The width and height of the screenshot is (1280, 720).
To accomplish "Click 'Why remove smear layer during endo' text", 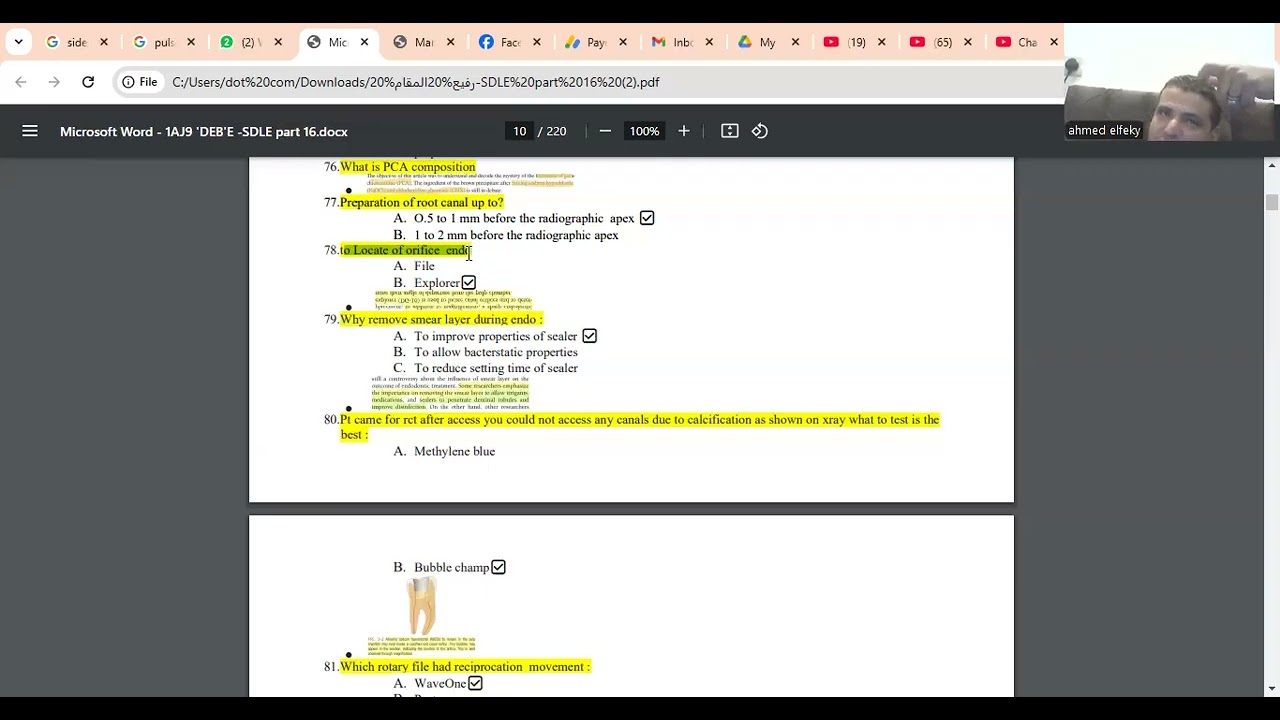I will (441, 319).
